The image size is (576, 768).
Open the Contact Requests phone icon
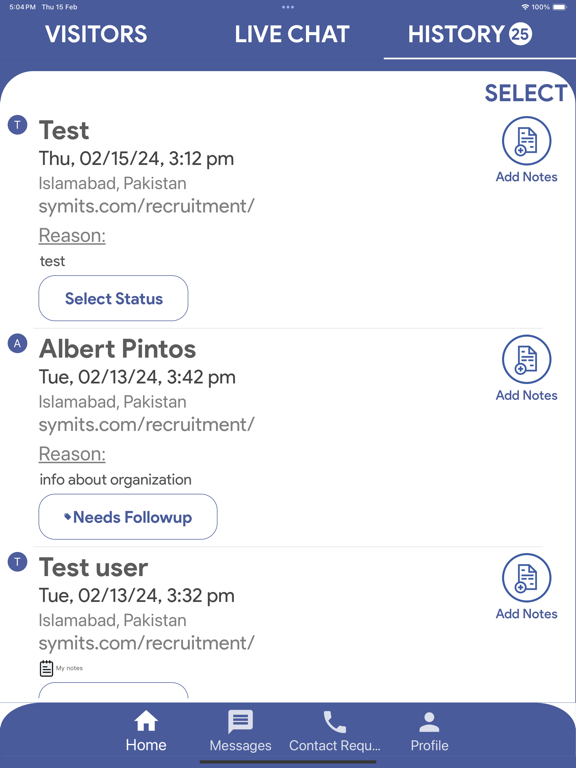335,721
